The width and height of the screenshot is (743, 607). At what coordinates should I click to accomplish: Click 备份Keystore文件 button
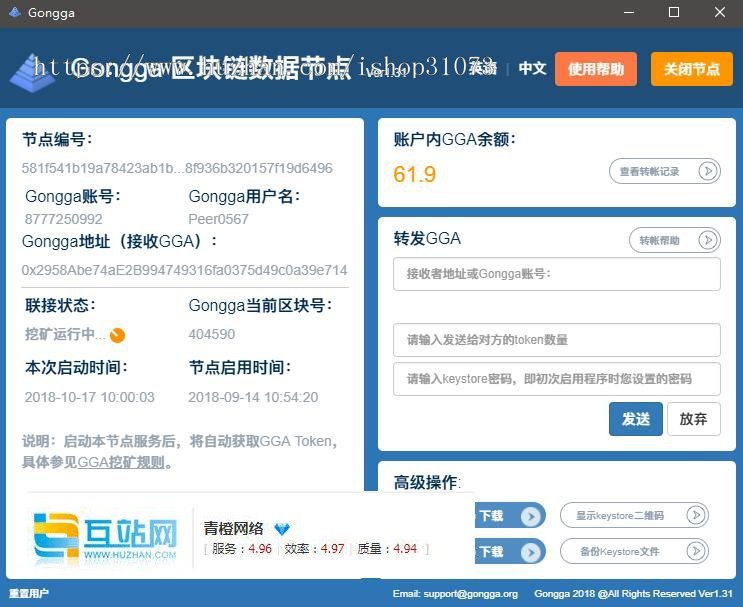(634, 551)
